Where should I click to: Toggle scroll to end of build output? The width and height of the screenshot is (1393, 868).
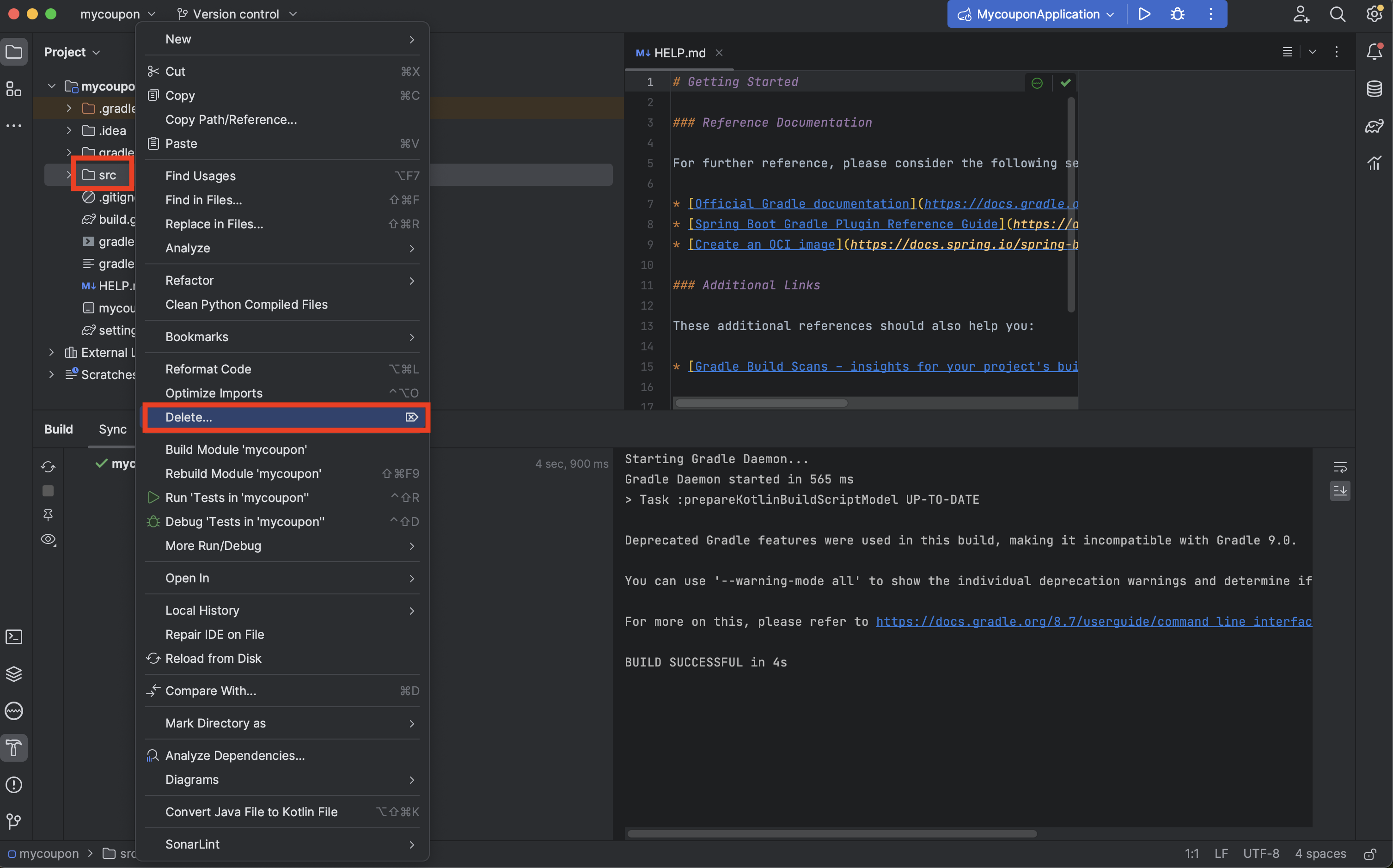coord(1340,491)
